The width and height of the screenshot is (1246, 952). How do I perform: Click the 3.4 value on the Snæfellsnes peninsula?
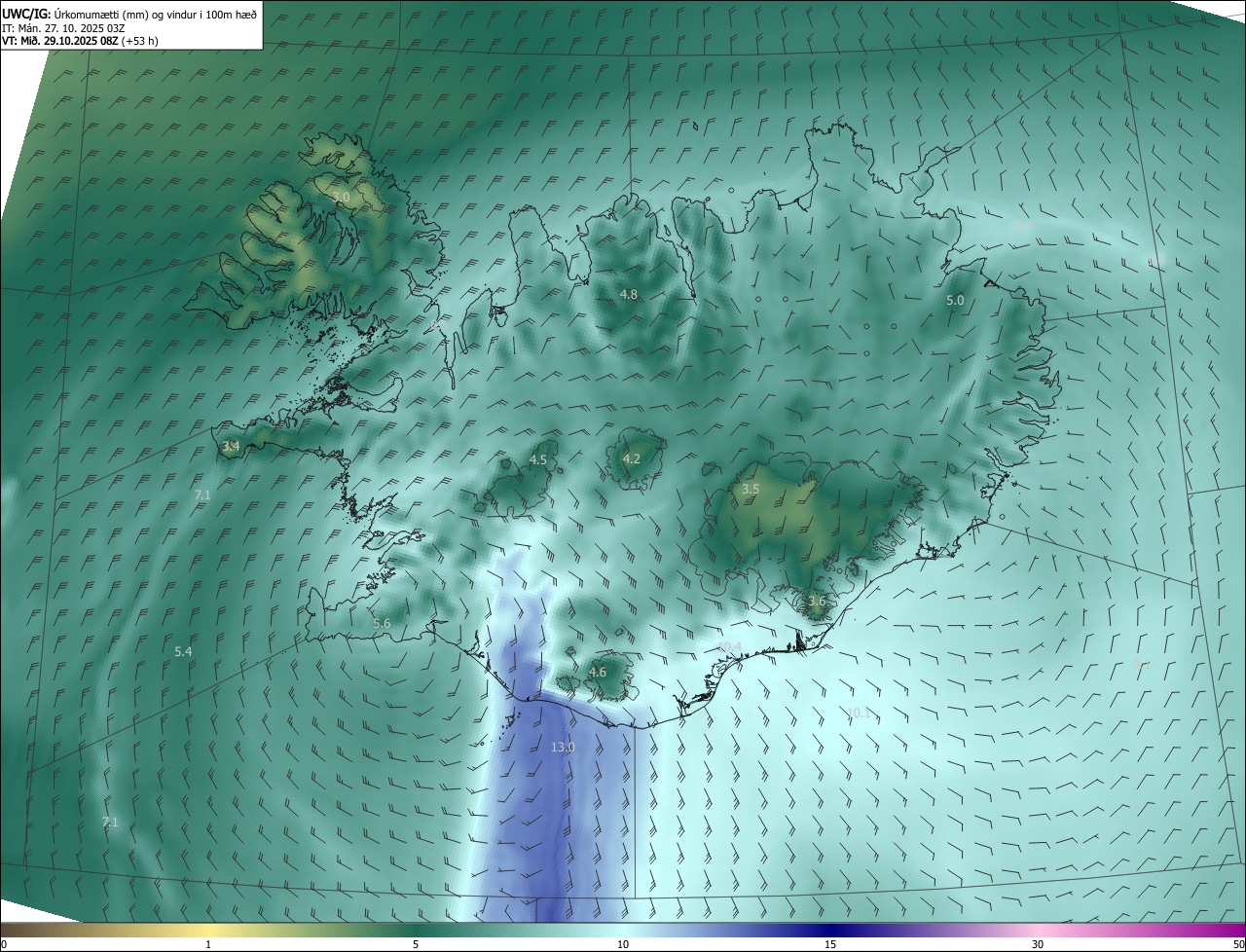(x=231, y=447)
